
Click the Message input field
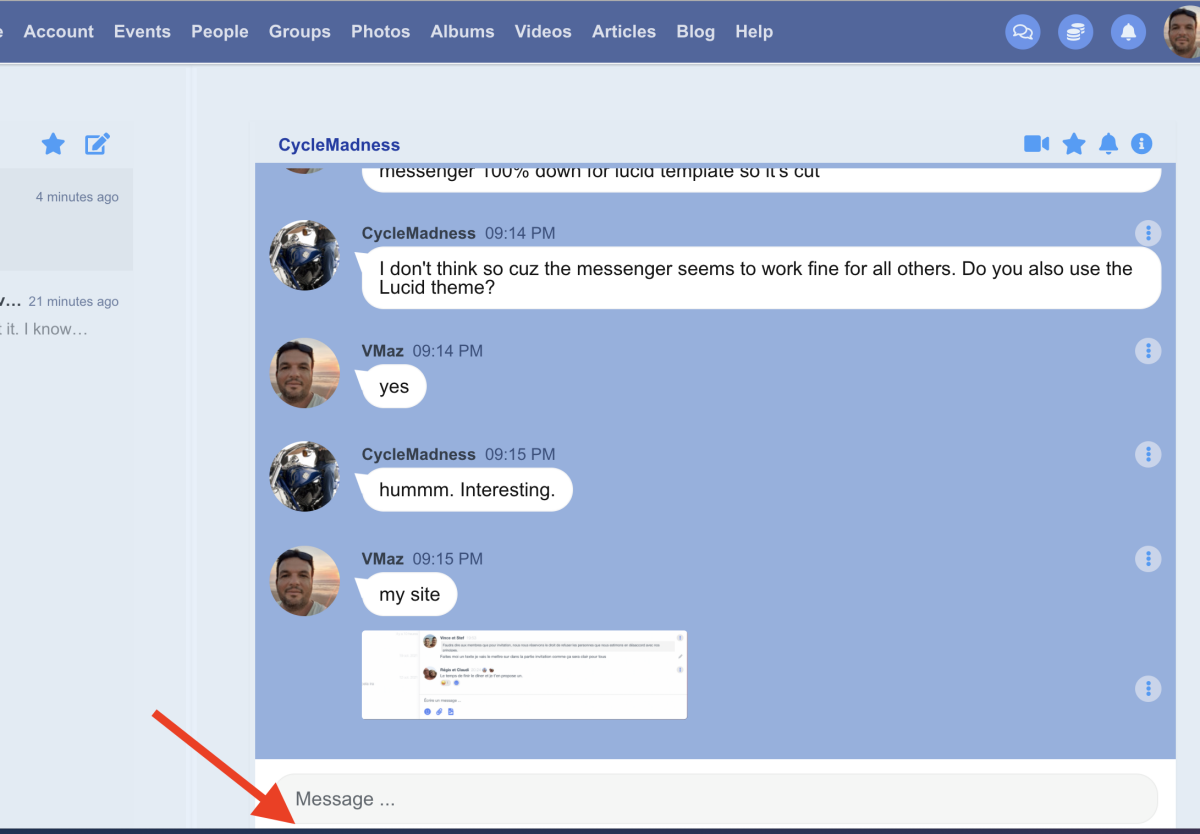click(715, 799)
